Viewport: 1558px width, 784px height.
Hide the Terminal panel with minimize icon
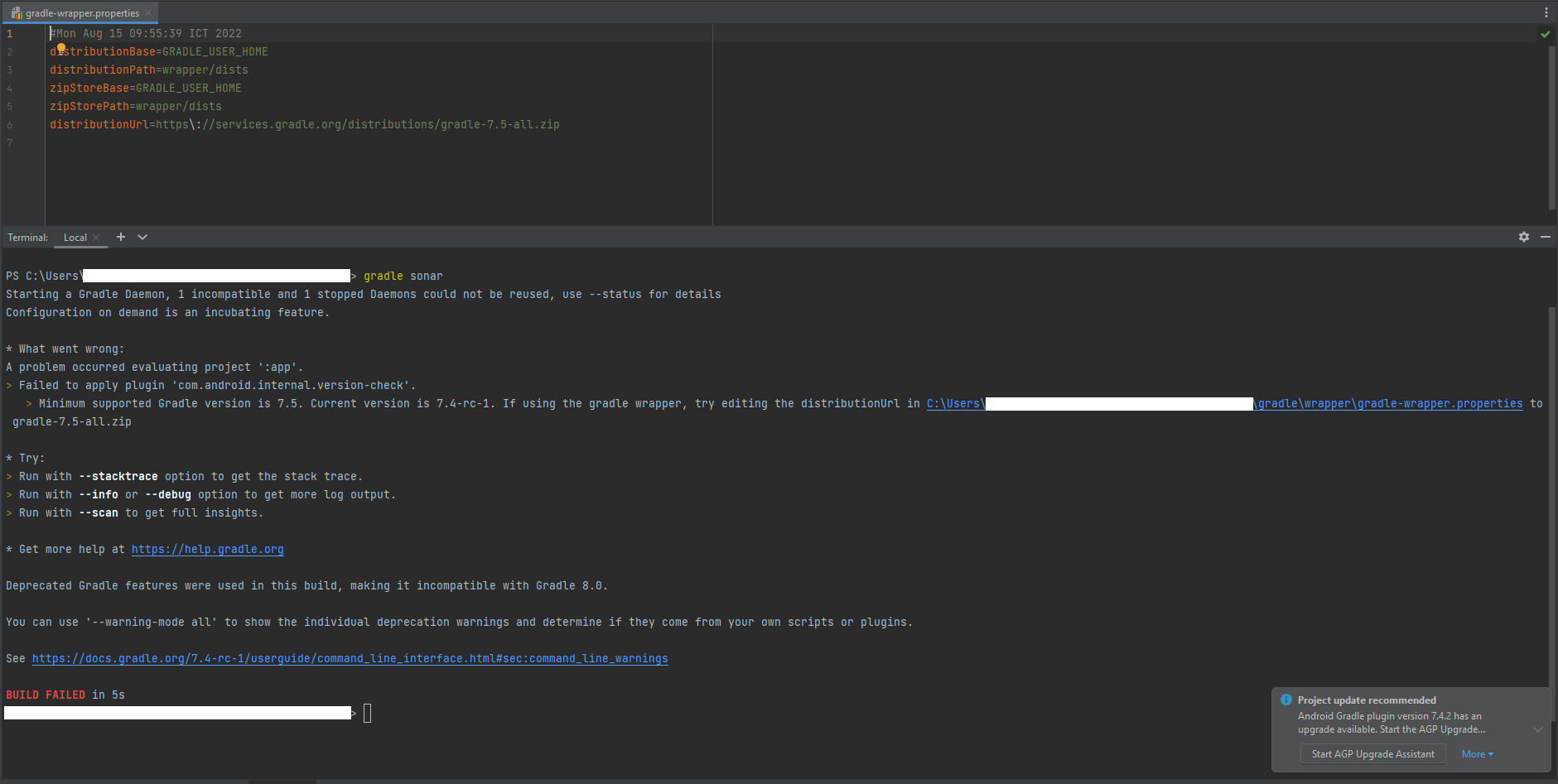1546,238
